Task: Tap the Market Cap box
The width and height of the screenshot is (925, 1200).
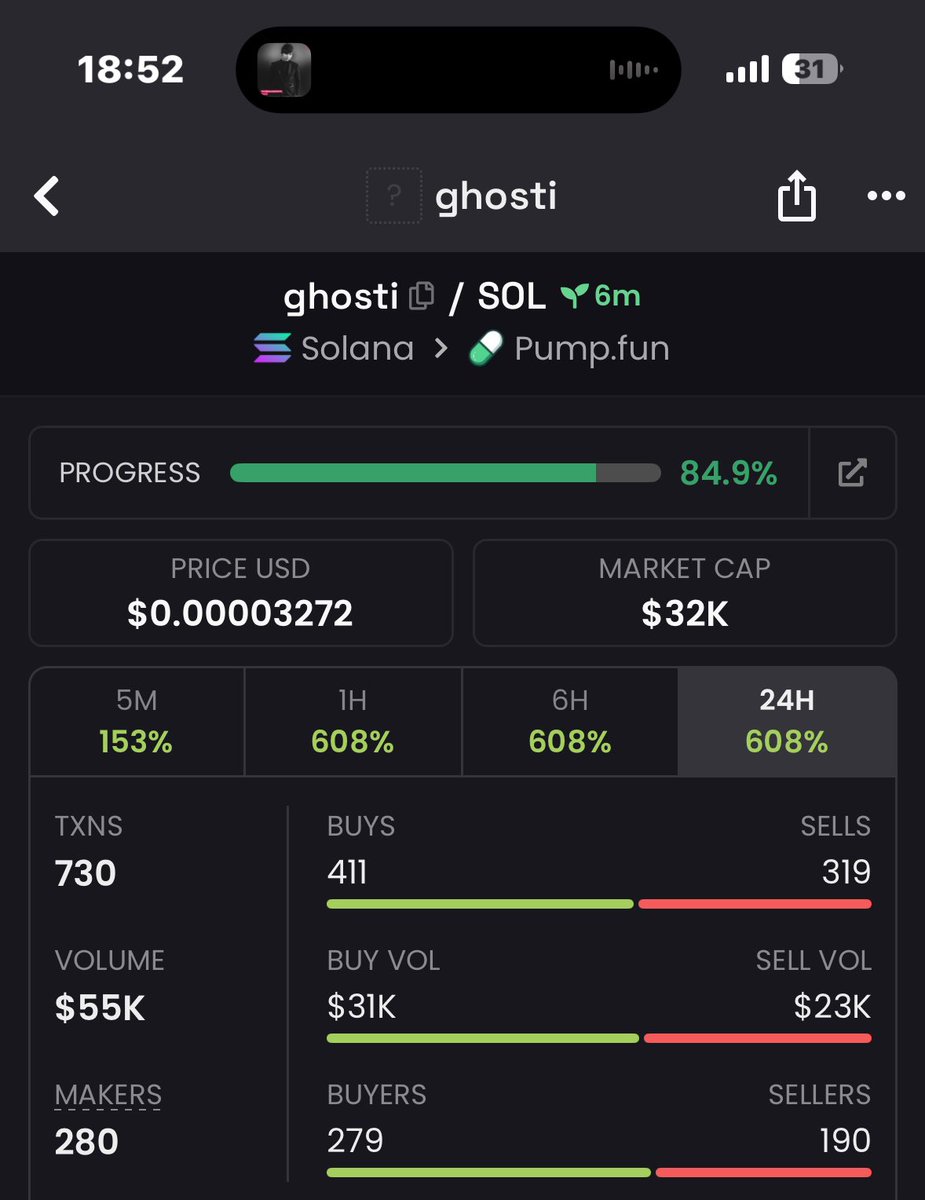Action: click(x=685, y=593)
